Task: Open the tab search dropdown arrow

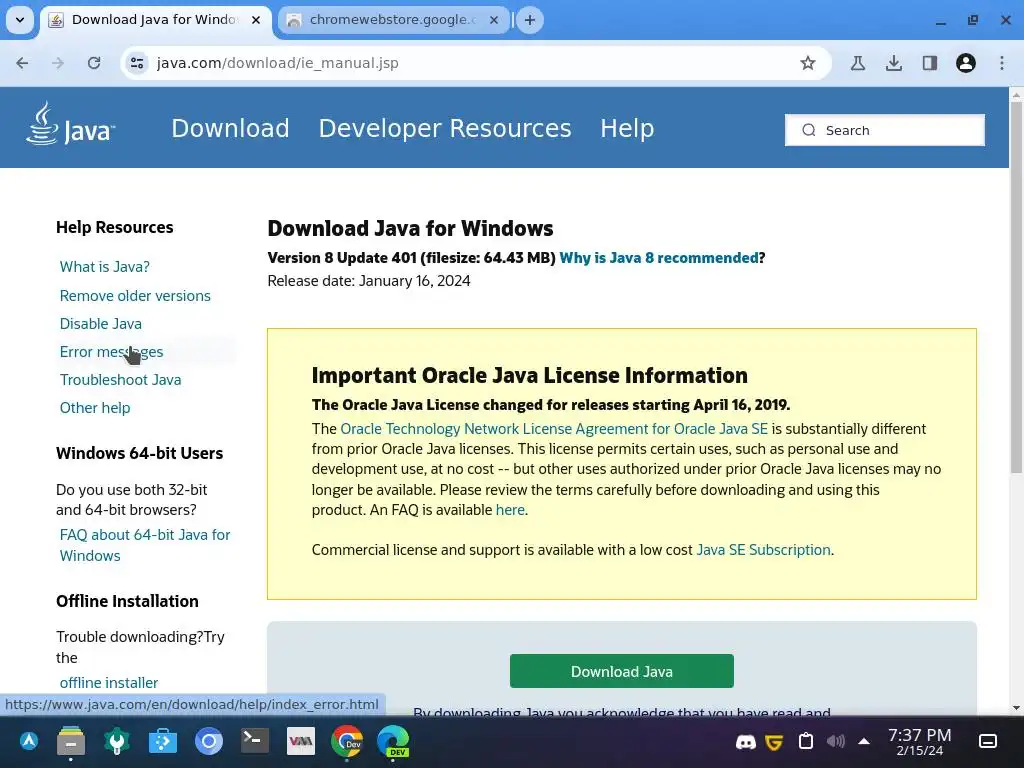Action: pyautogui.click(x=20, y=20)
